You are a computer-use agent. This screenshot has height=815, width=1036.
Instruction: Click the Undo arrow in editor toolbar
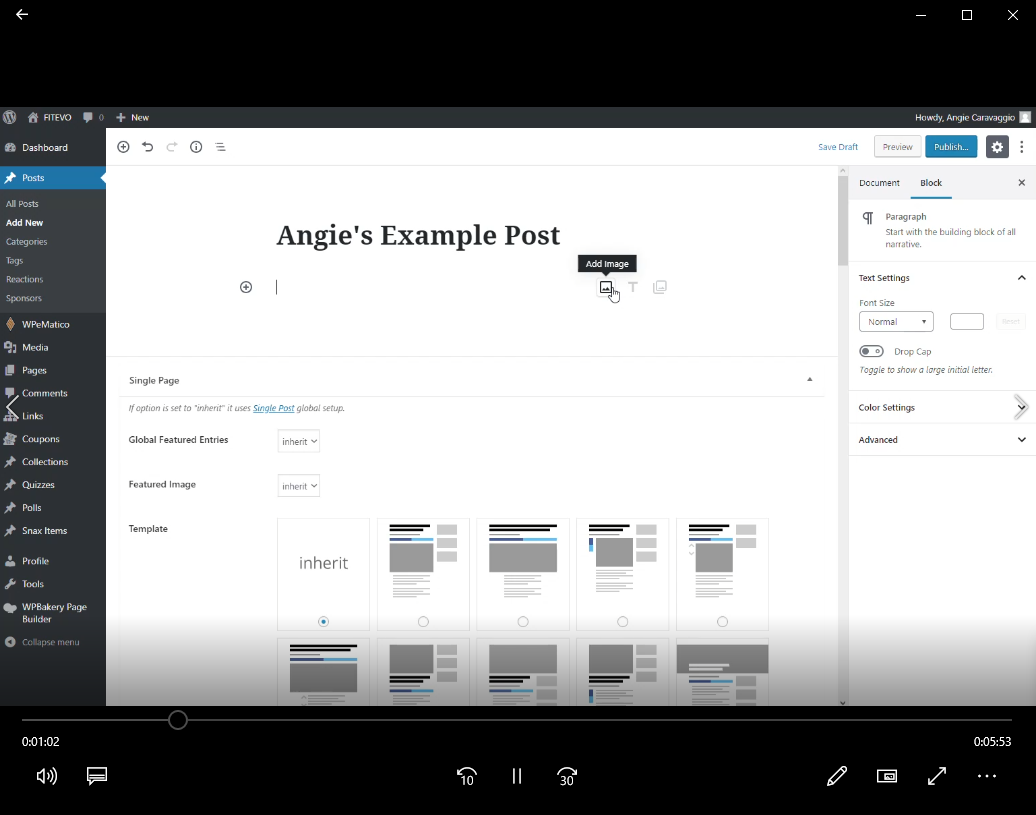[148, 147]
